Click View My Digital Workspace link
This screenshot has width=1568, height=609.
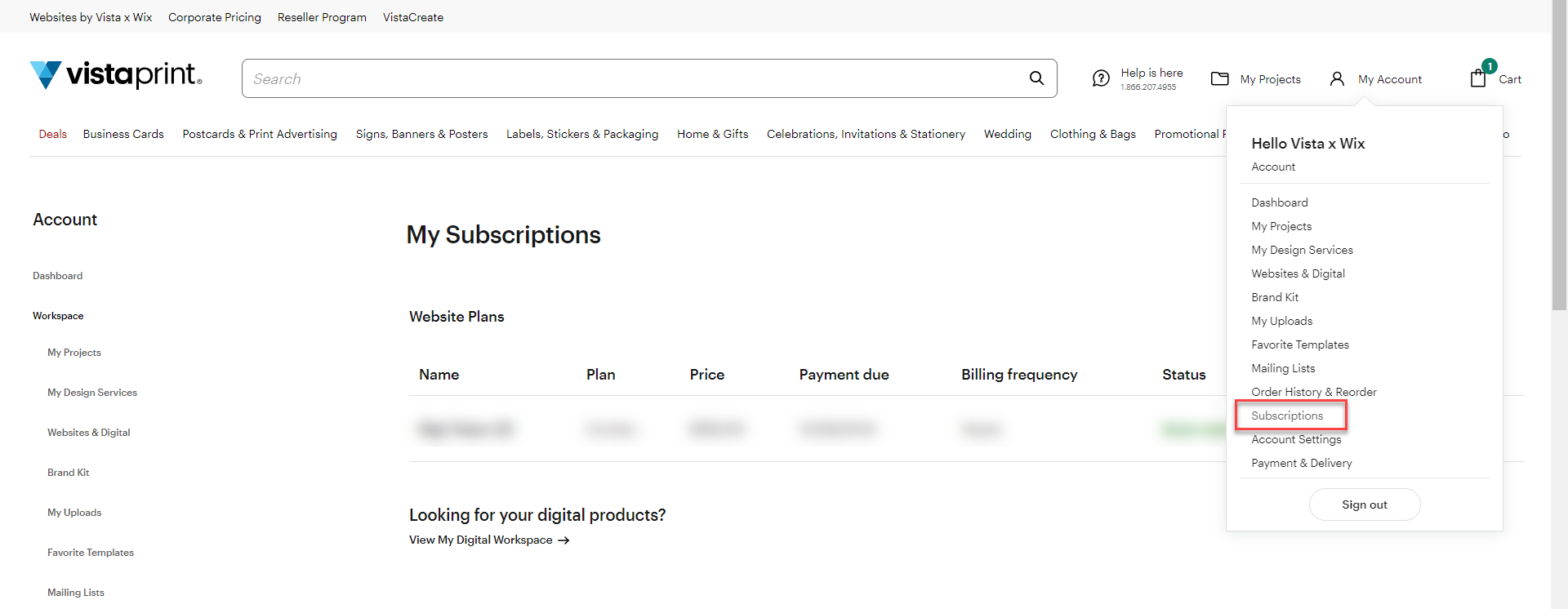[481, 540]
